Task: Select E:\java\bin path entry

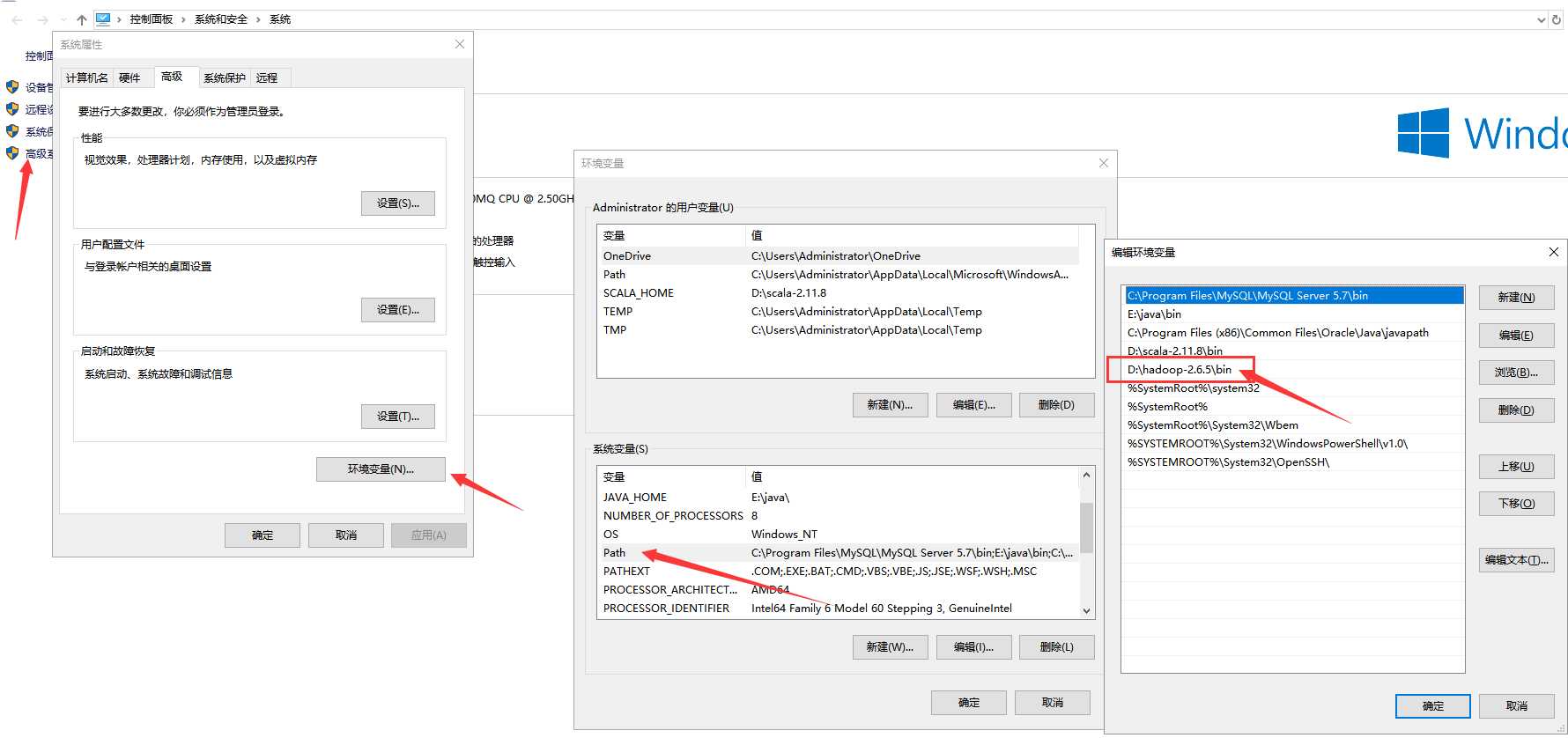Action: click(x=1293, y=314)
